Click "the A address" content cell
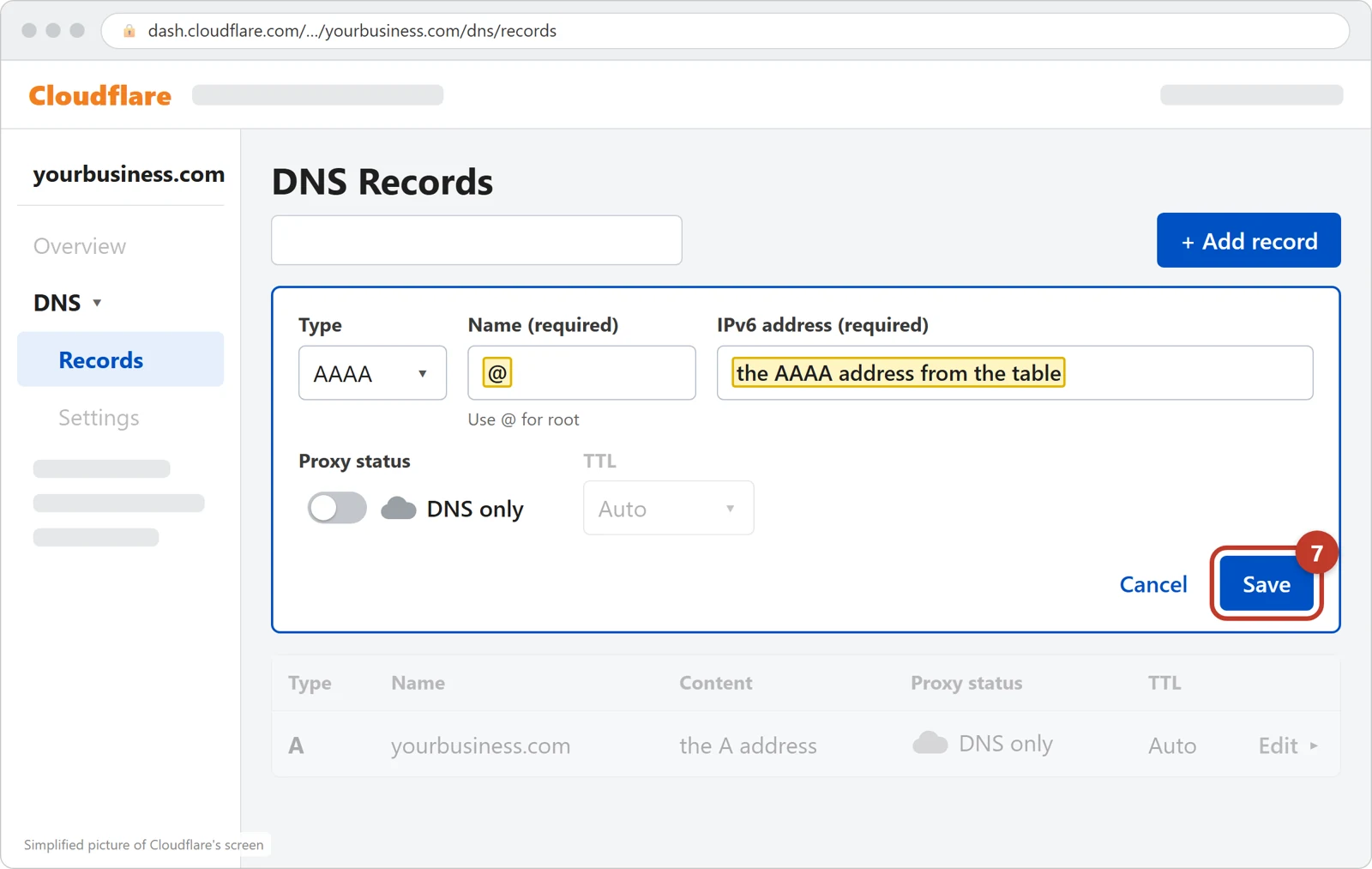The image size is (1372, 869). pyautogui.click(x=748, y=745)
